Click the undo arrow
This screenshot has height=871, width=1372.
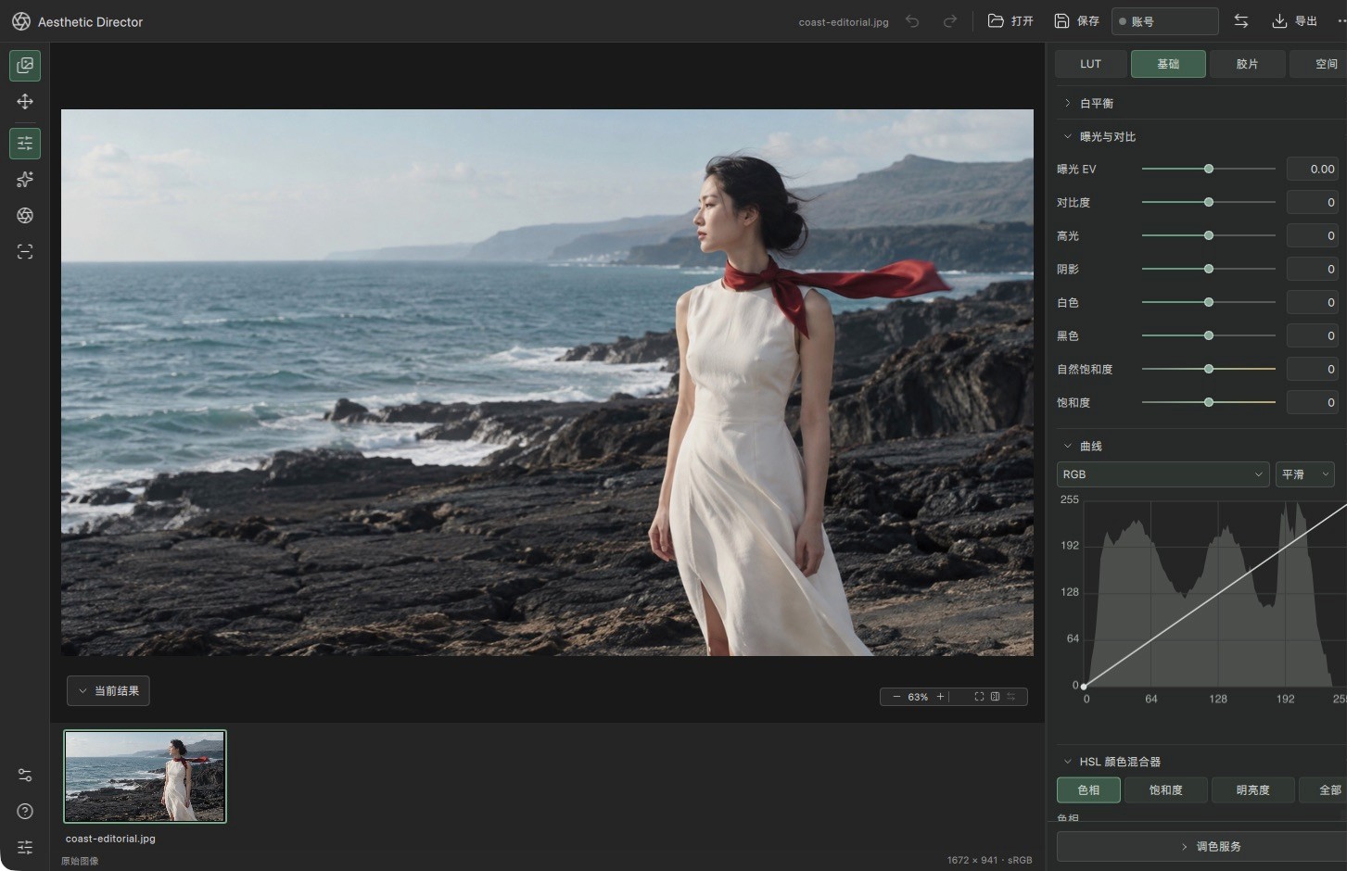coord(912,21)
